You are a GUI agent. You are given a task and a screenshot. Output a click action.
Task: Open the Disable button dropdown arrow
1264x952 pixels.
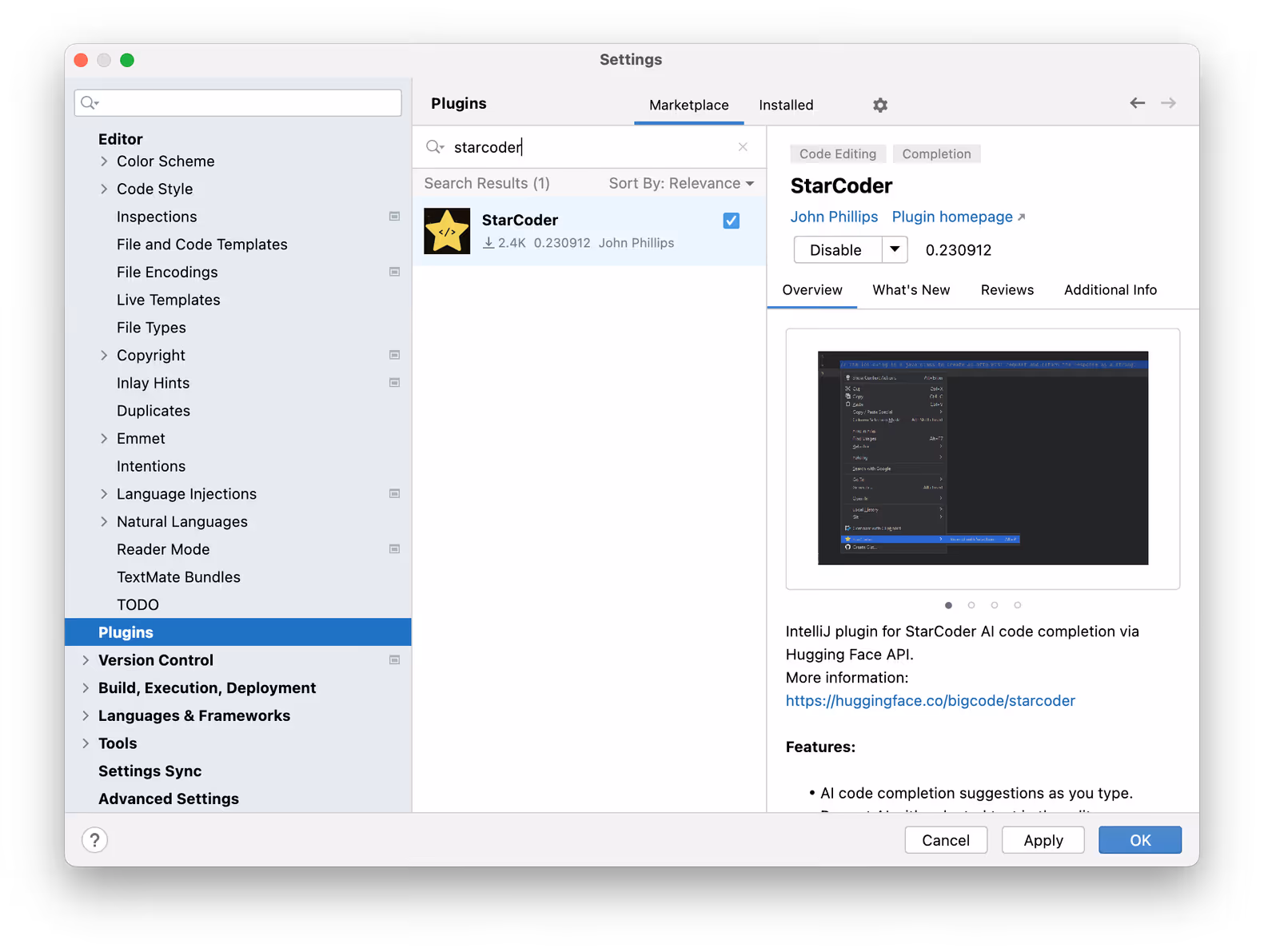895,250
